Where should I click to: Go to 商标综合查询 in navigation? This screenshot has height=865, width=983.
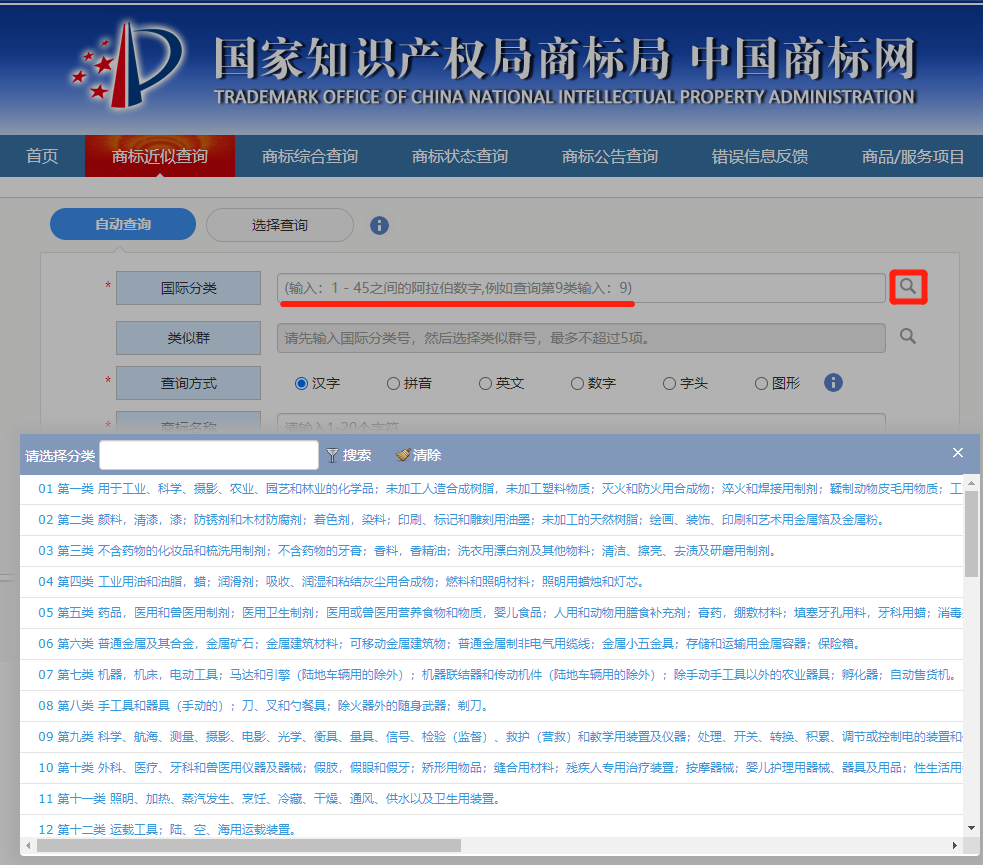point(310,156)
